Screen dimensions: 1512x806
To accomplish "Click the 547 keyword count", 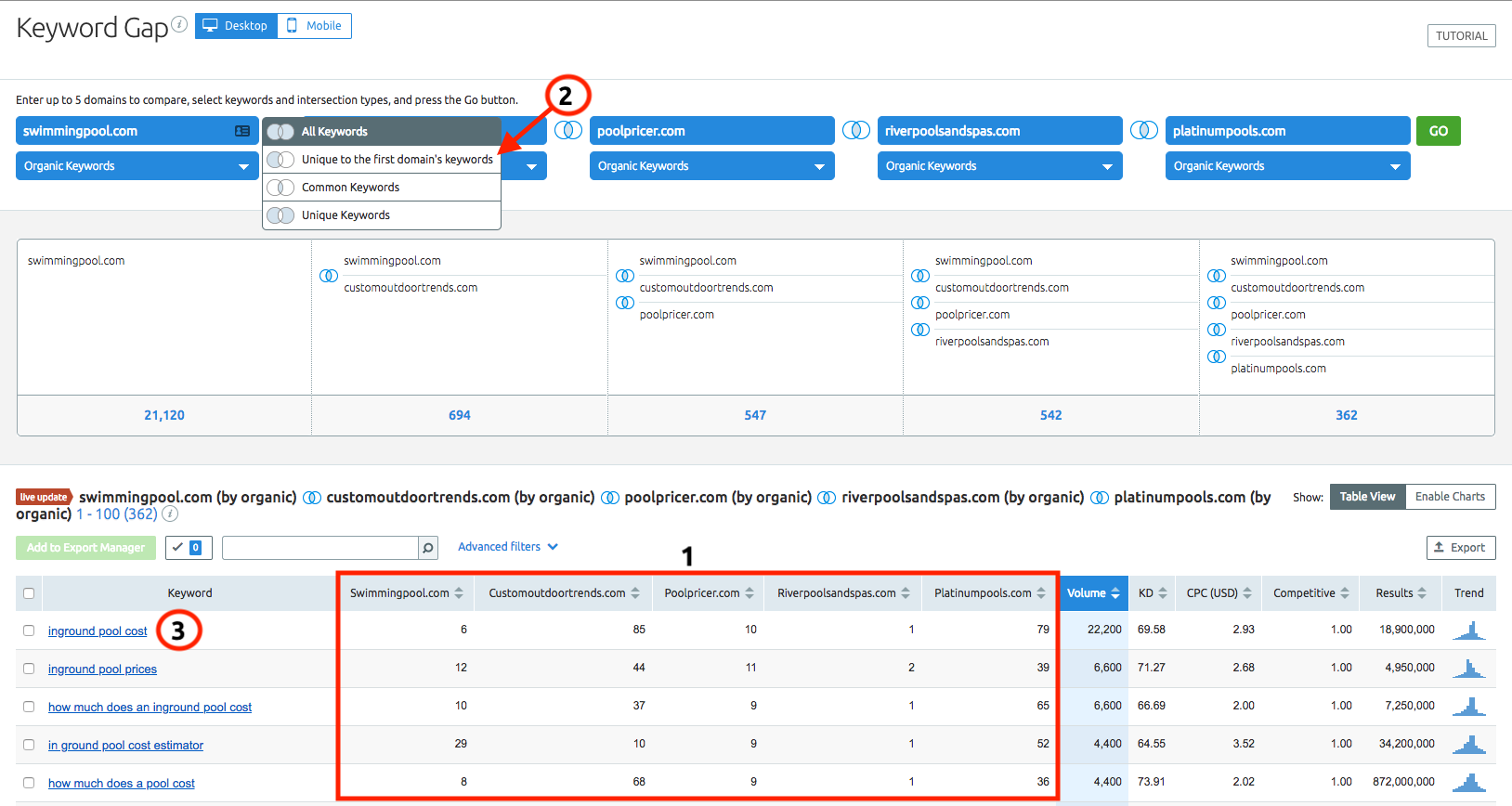I will pos(755,415).
